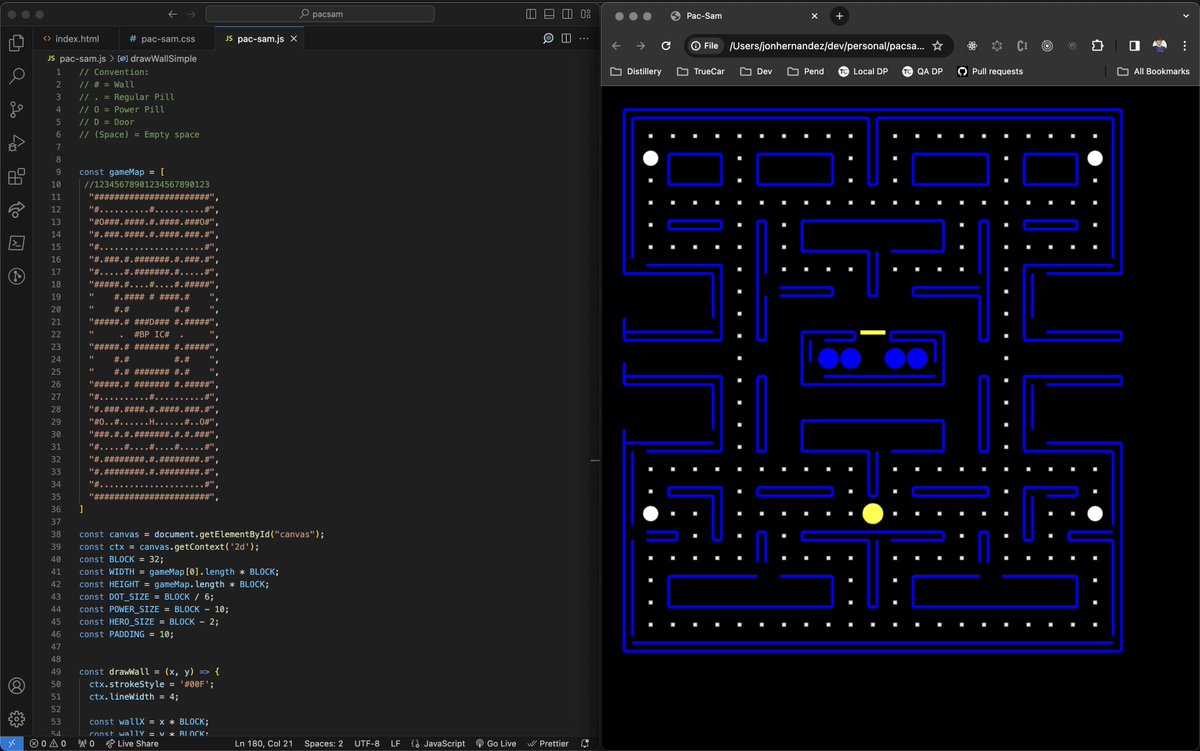1200x751 pixels.
Task: Click the yellow Pac-Sam hero in the game
Action: pos(873,514)
